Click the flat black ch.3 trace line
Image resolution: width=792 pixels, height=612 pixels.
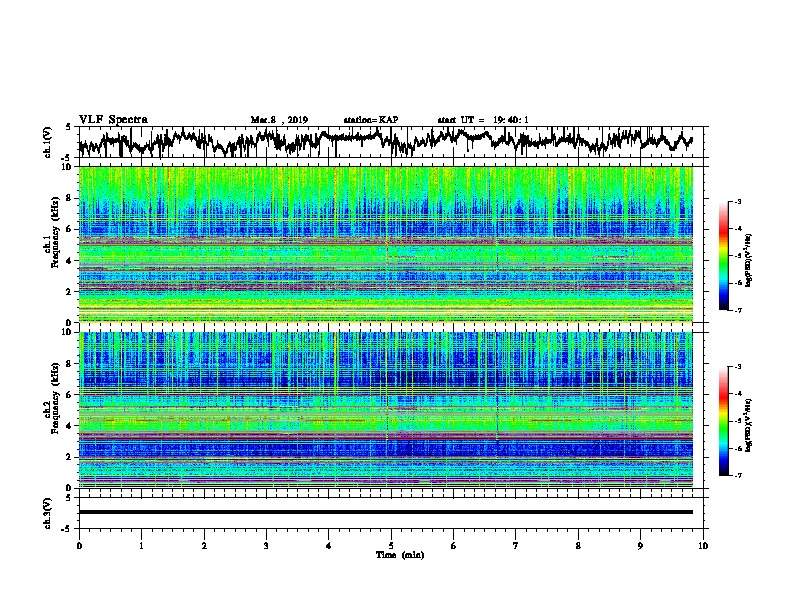386,512
